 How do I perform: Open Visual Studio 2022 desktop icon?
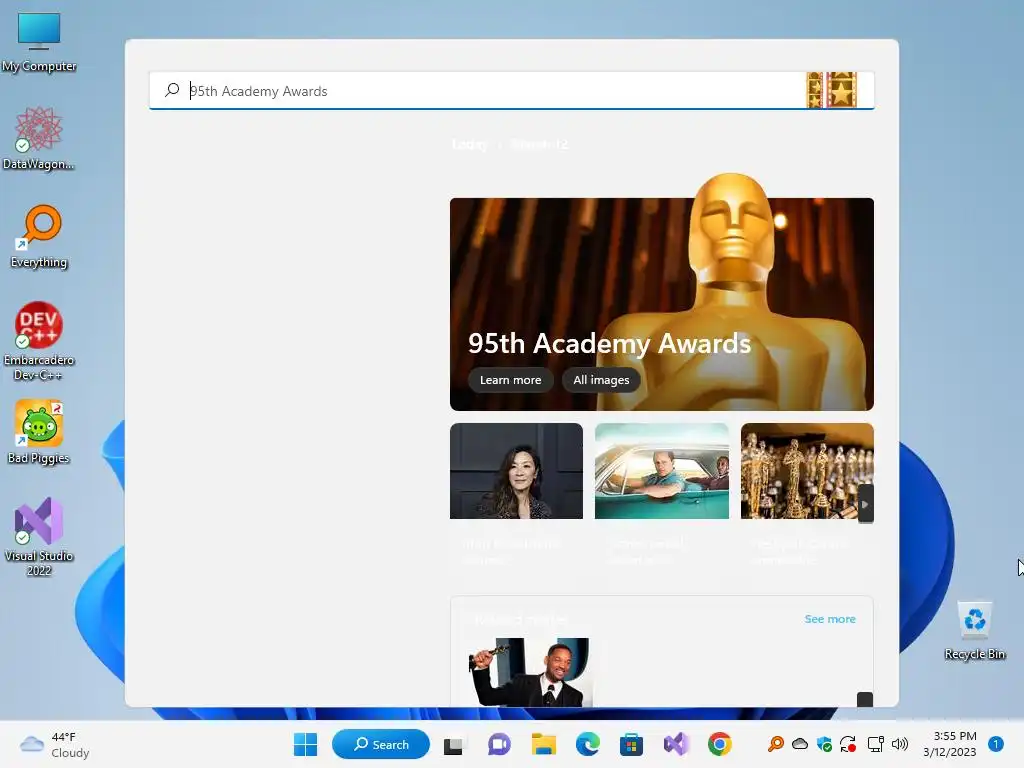coord(39,536)
